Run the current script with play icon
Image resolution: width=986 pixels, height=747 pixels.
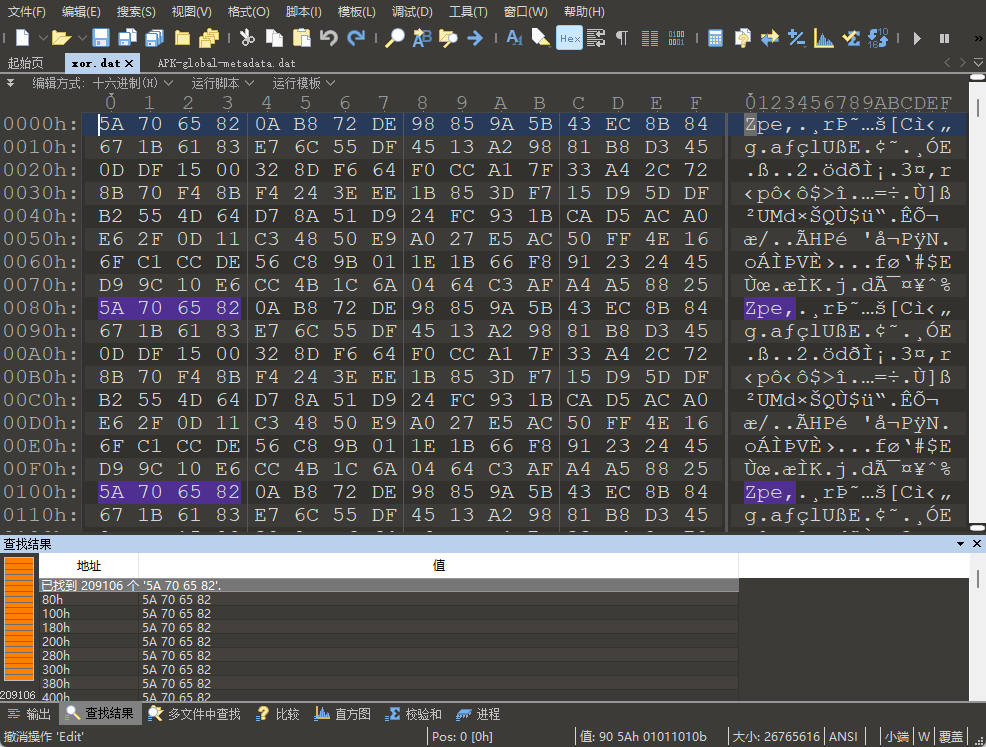(916, 38)
